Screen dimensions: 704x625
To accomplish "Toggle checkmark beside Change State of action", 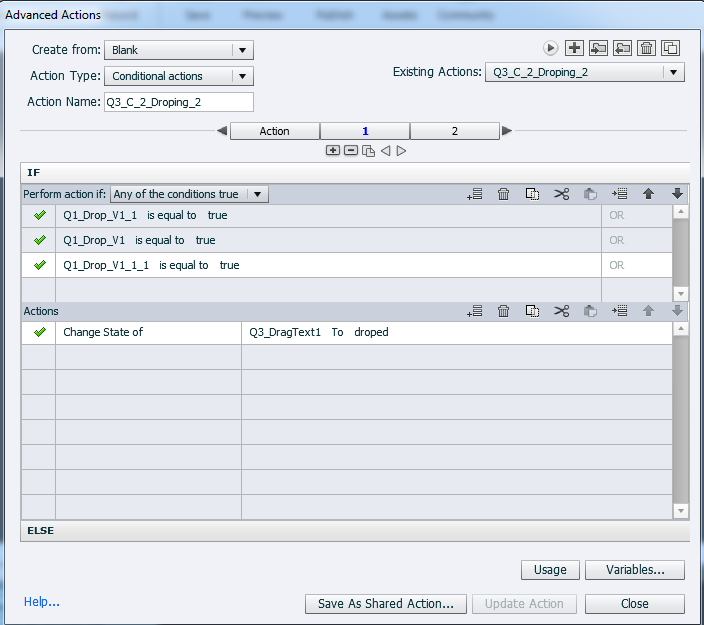I will coord(40,333).
